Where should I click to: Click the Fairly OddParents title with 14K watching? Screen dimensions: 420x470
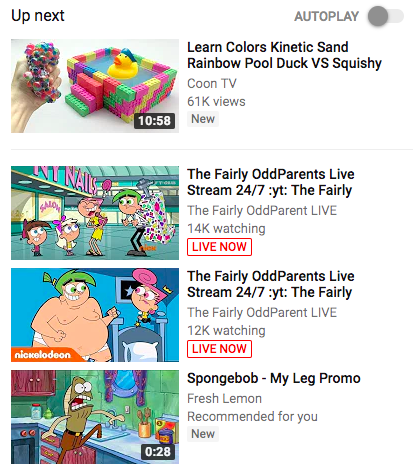tap(270, 182)
